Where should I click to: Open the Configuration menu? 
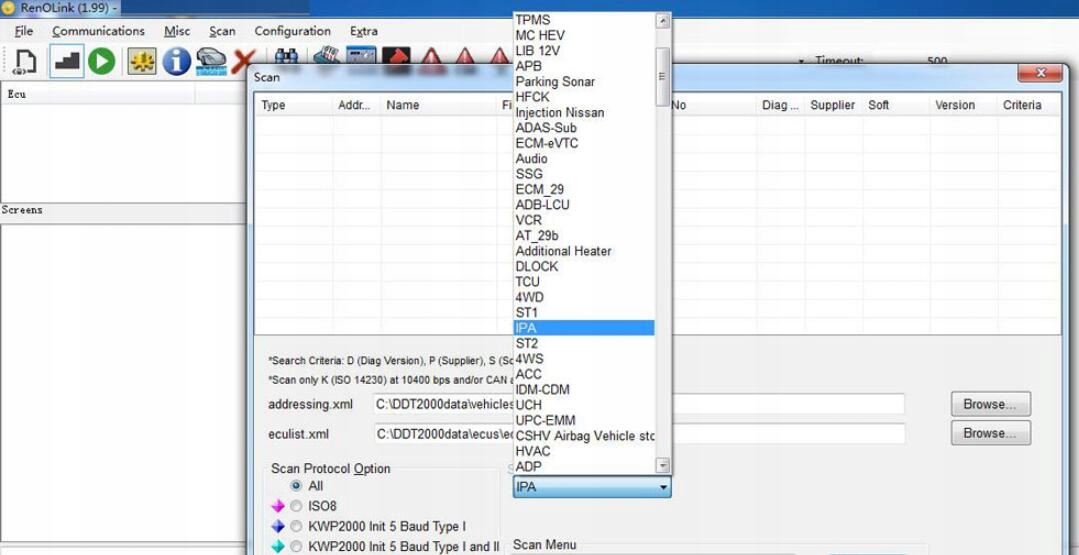(292, 31)
